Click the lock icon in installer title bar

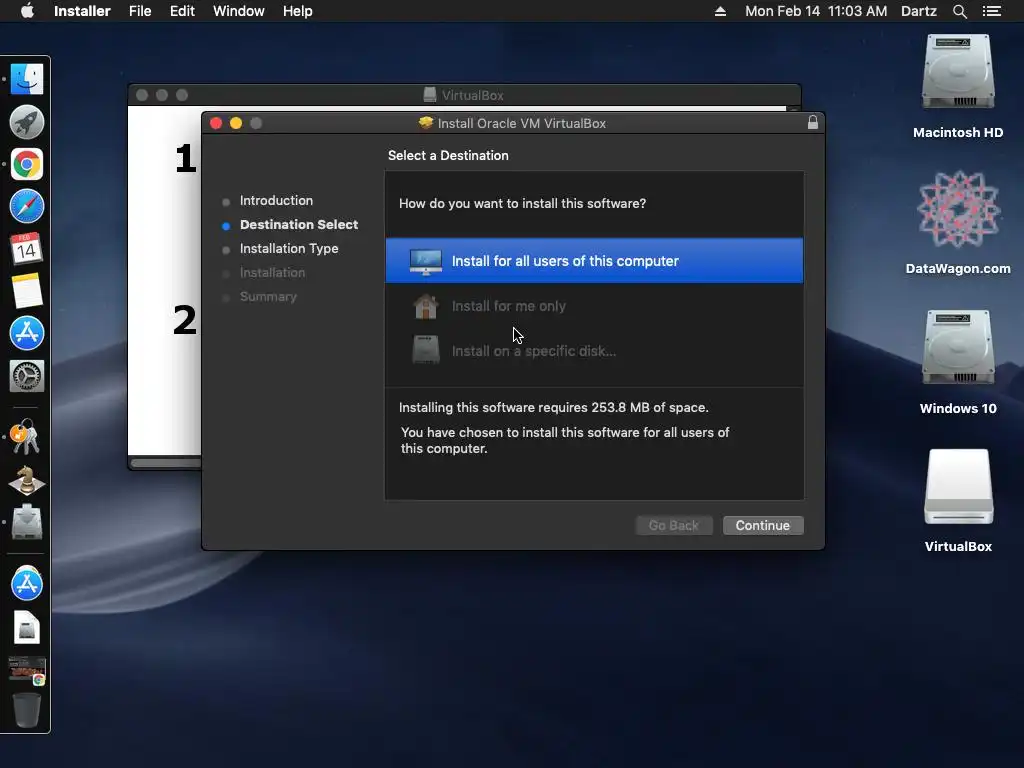click(812, 123)
